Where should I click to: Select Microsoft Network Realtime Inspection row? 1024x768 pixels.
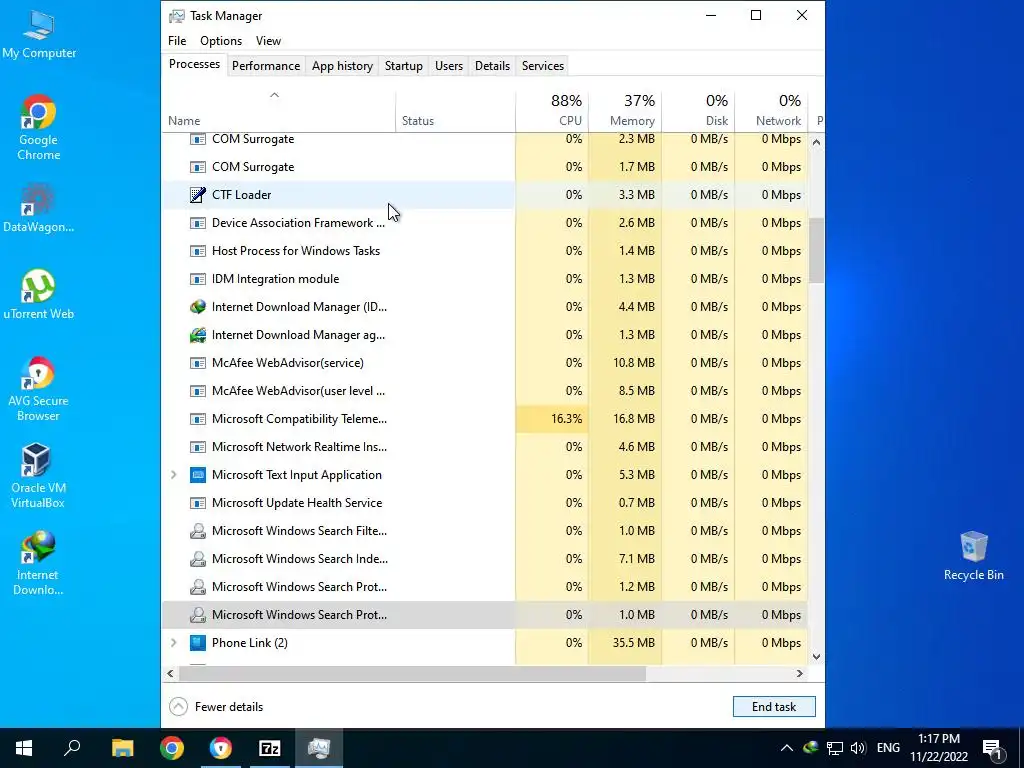click(485, 447)
